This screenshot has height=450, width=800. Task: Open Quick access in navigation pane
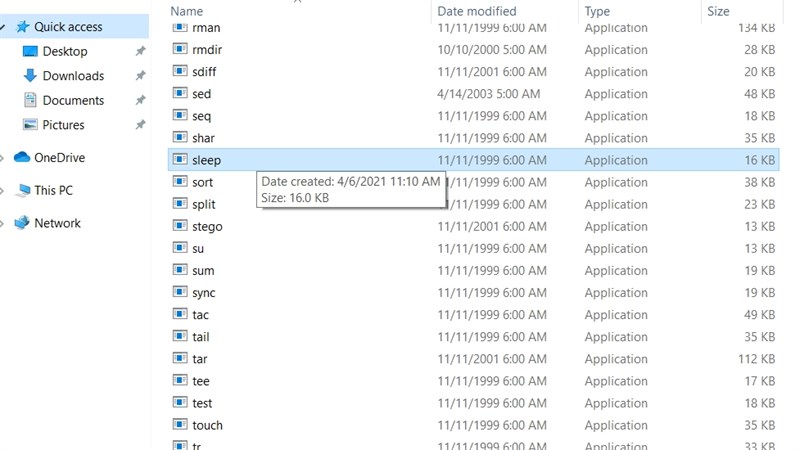coord(68,27)
